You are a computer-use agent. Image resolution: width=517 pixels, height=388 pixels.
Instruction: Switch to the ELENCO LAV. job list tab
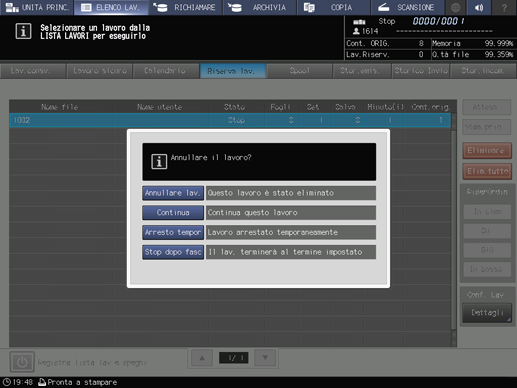[111, 7]
